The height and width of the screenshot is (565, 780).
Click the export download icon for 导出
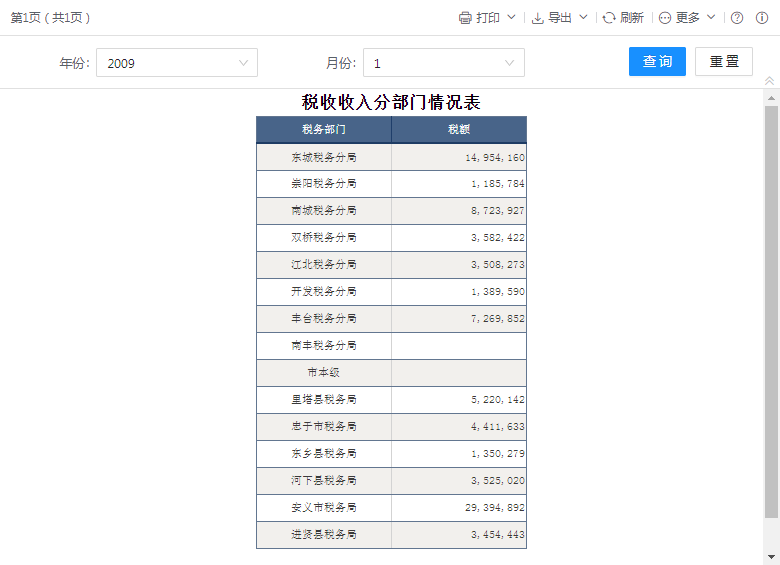pos(537,18)
